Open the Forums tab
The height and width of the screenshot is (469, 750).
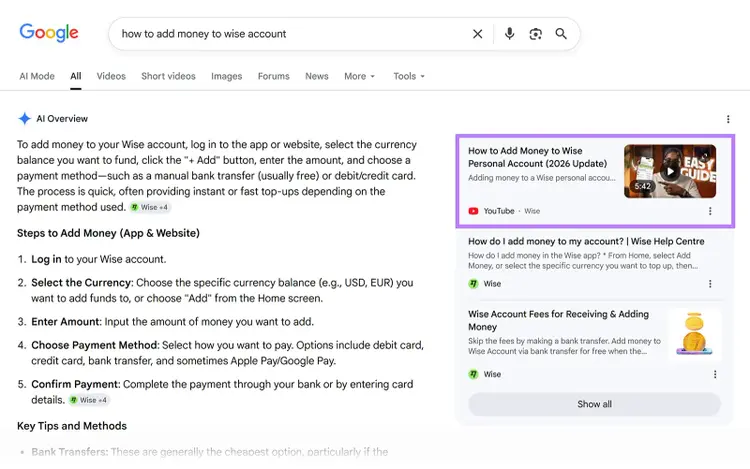click(274, 76)
